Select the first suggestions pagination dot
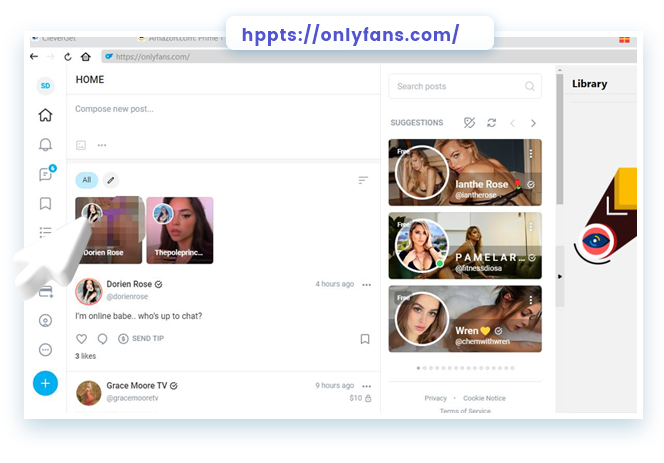The width and height of the screenshot is (664, 463). pyautogui.click(x=418, y=368)
